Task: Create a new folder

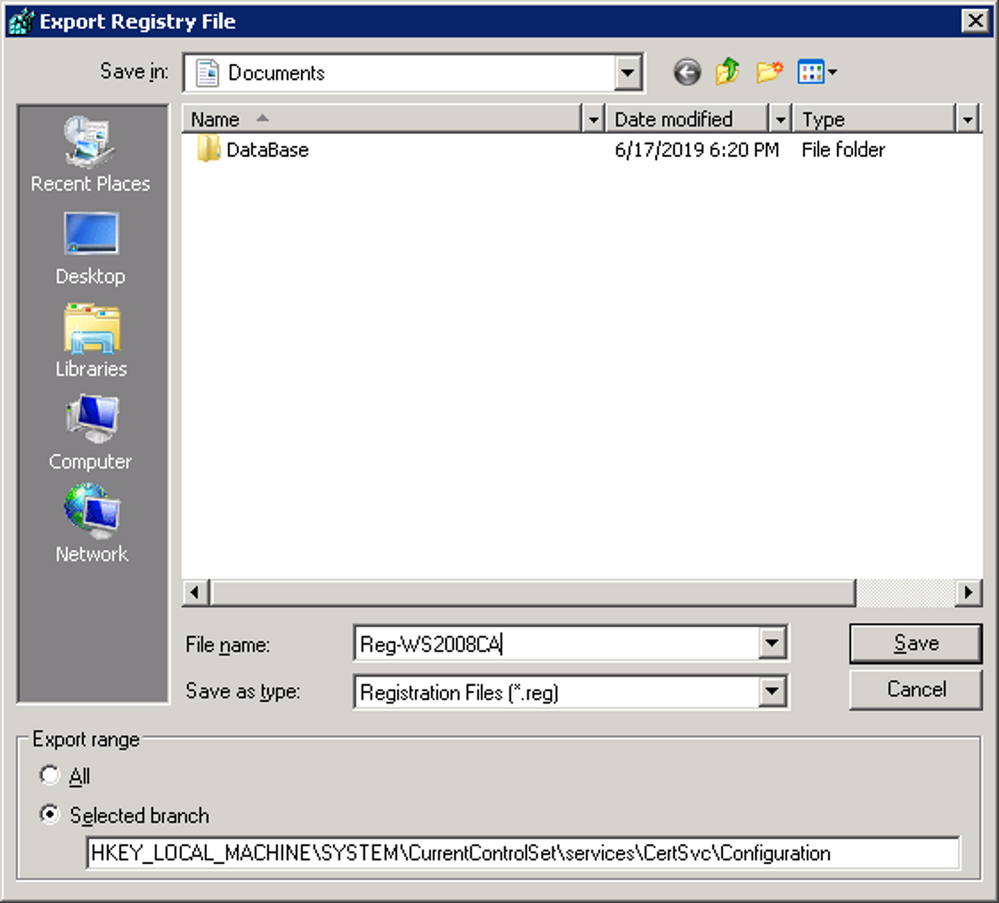Action: click(x=768, y=71)
